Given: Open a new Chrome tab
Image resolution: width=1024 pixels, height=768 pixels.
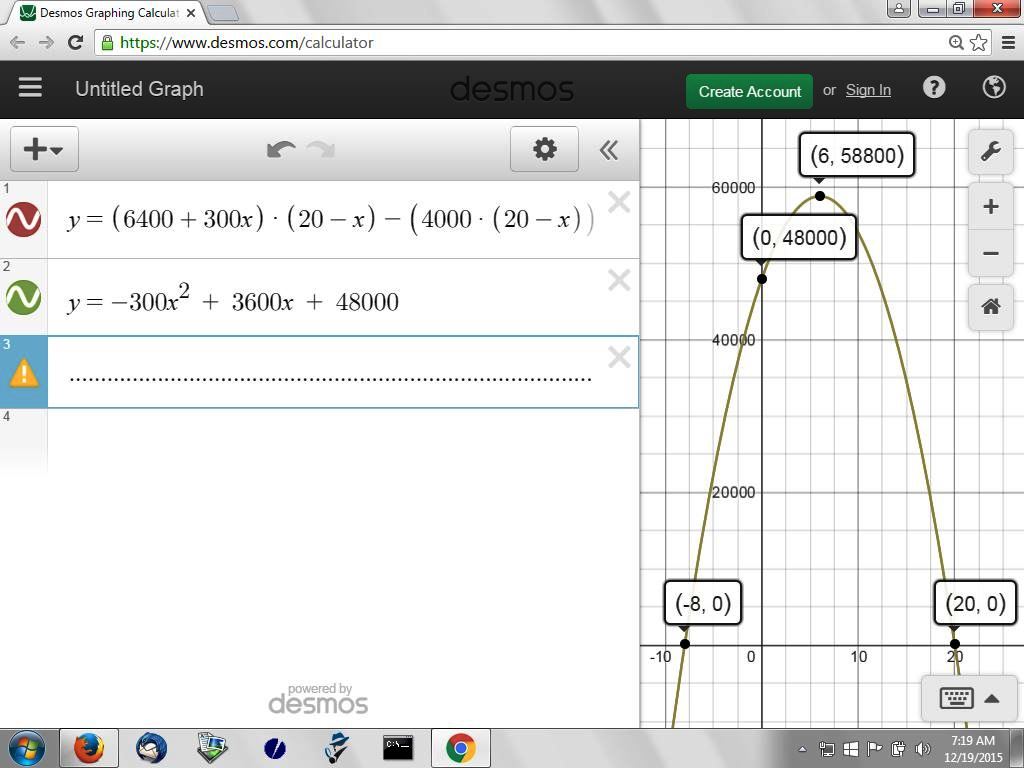Looking at the screenshot, I should [x=222, y=12].
